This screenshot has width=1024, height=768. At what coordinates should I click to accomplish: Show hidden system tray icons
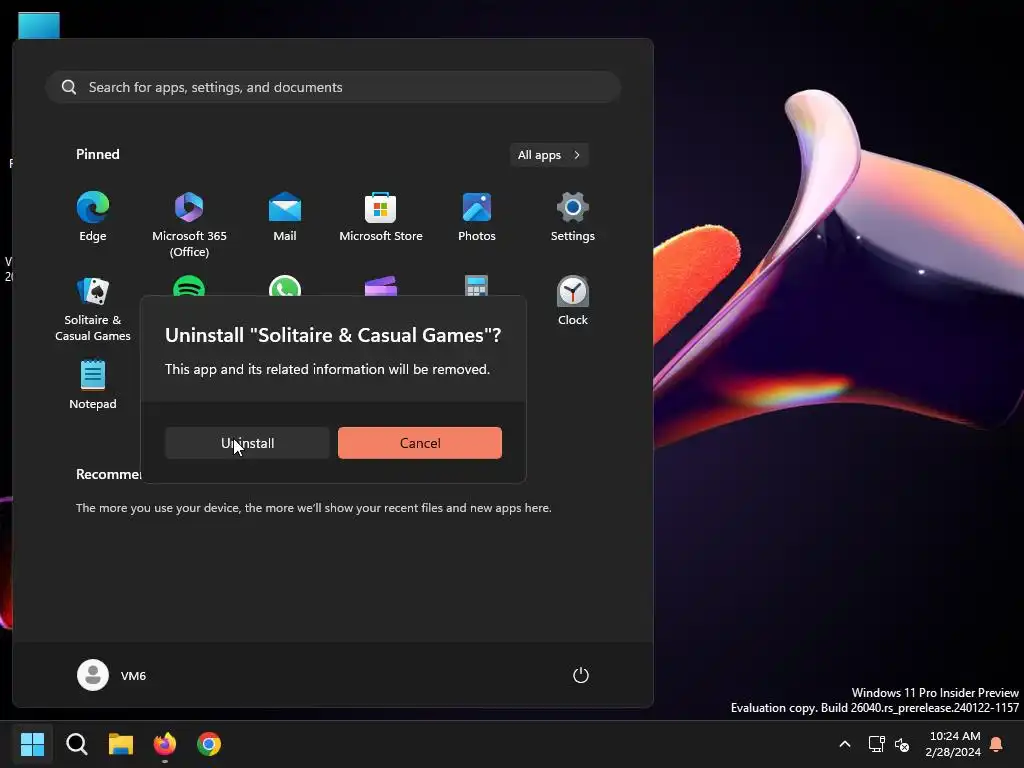[x=844, y=744]
